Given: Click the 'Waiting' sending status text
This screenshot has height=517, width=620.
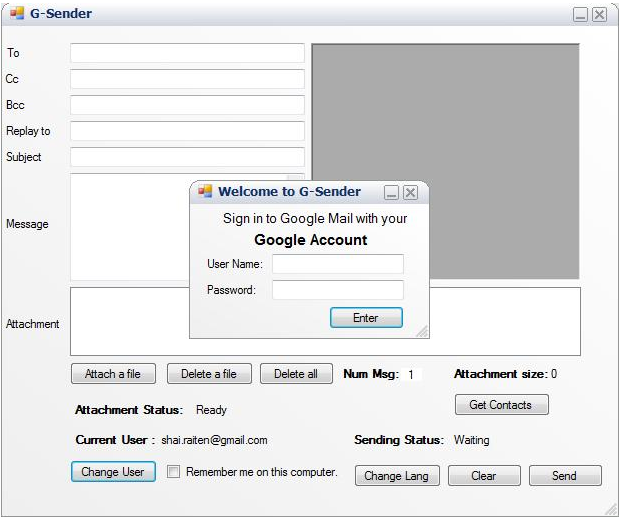Looking at the screenshot, I should pos(471,440).
